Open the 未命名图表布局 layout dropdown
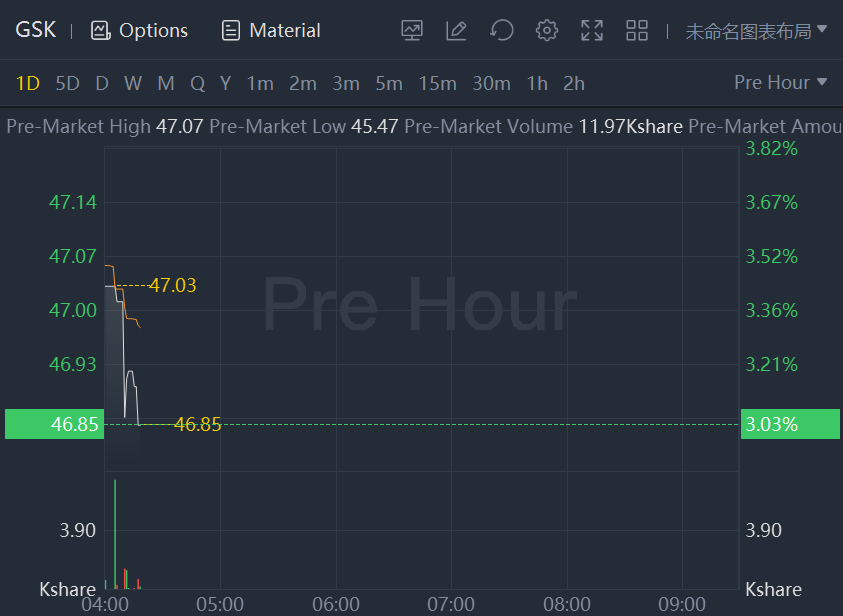 point(756,30)
